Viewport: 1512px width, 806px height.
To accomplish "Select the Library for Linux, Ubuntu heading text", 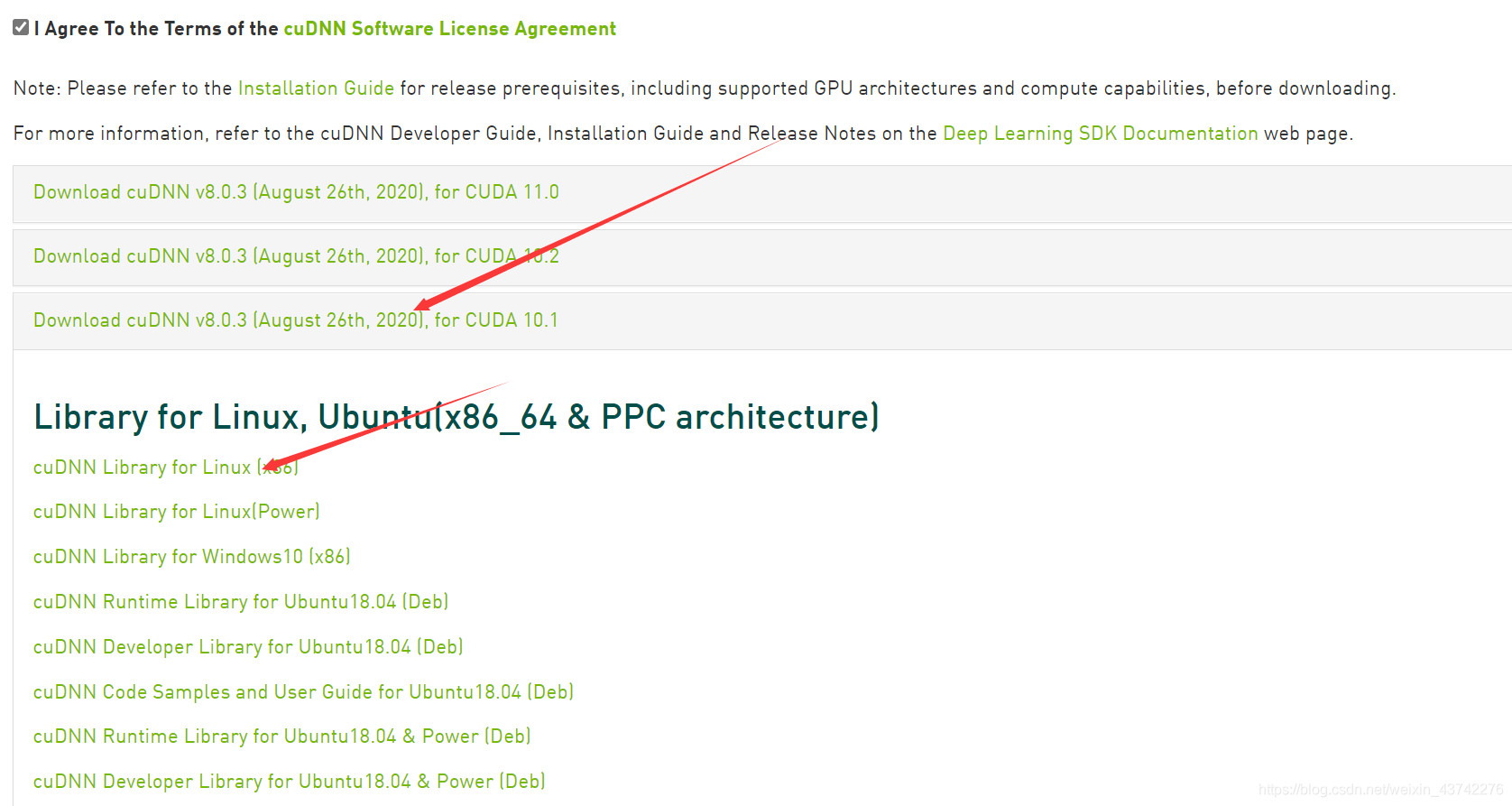I will click(456, 417).
